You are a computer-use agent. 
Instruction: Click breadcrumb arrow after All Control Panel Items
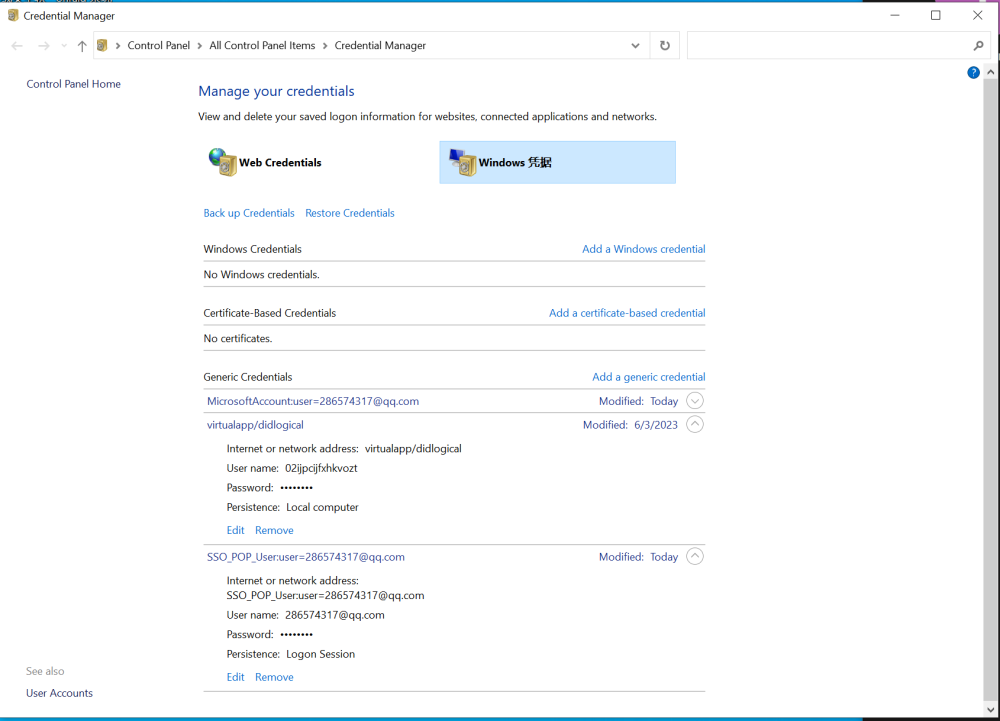point(325,45)
